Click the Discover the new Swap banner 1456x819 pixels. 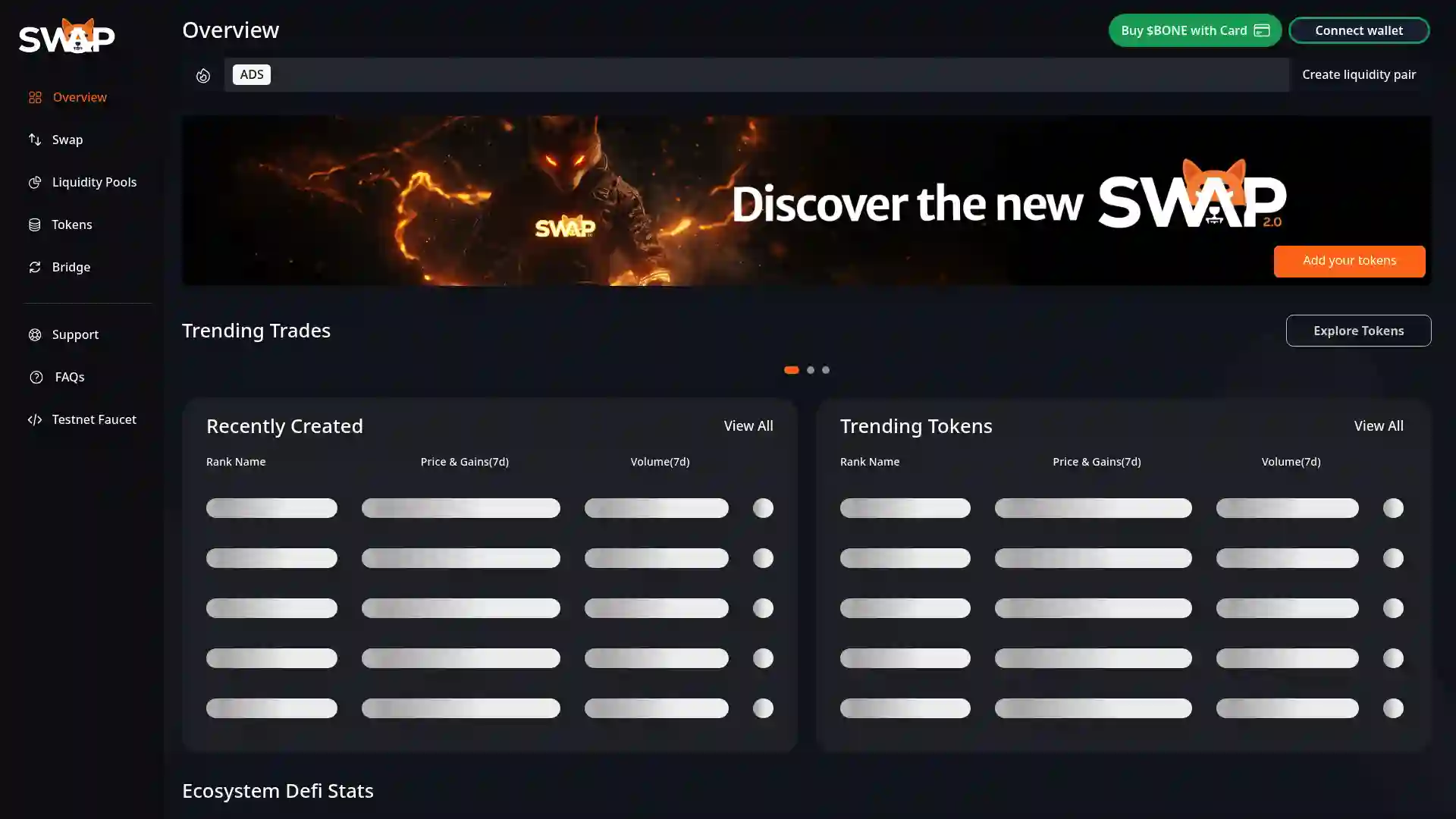pyautogui.click(x=806, y=201)
